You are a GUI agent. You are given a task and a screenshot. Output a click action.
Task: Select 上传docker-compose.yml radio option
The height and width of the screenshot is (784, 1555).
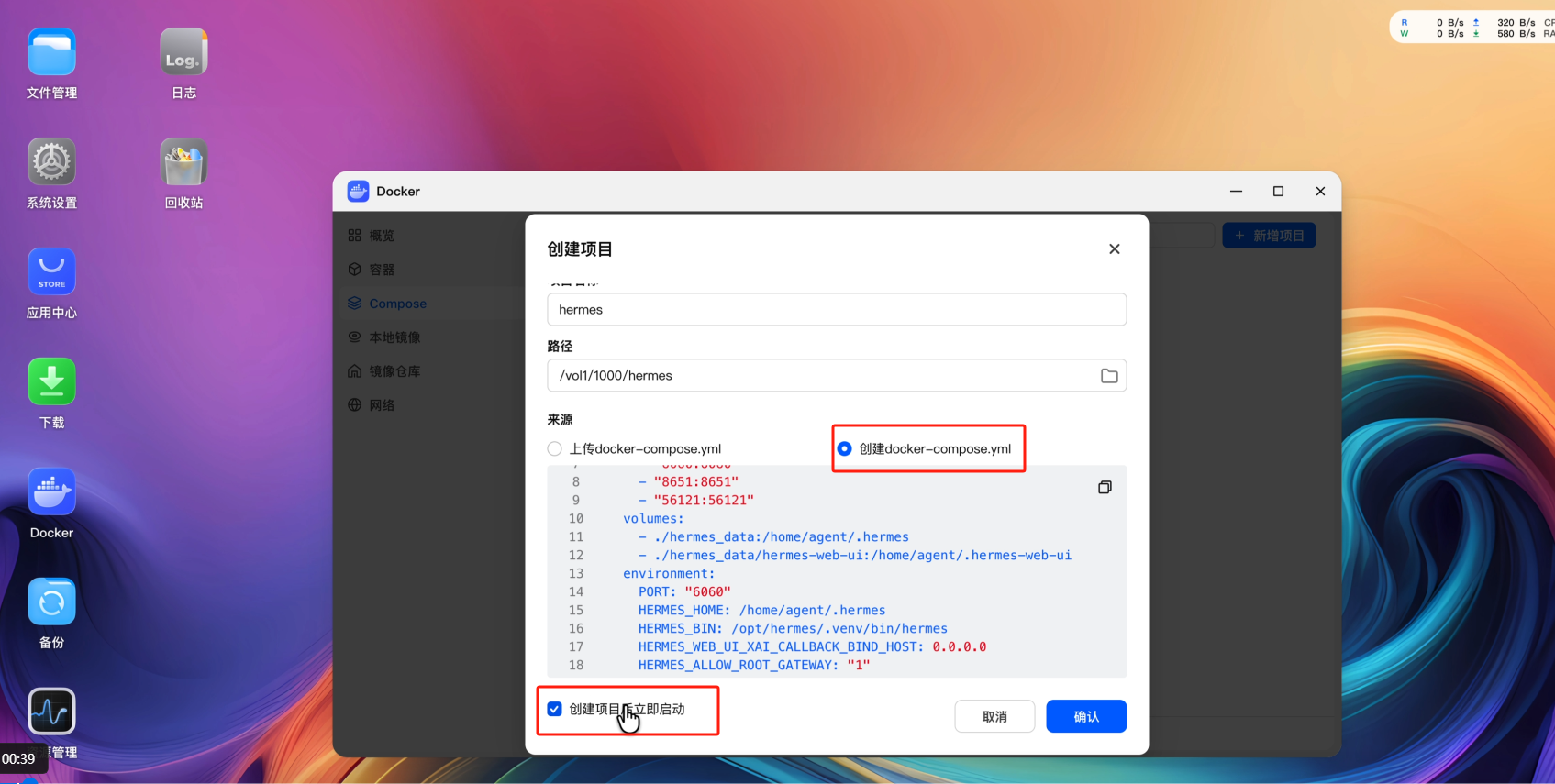click(554, 448)
